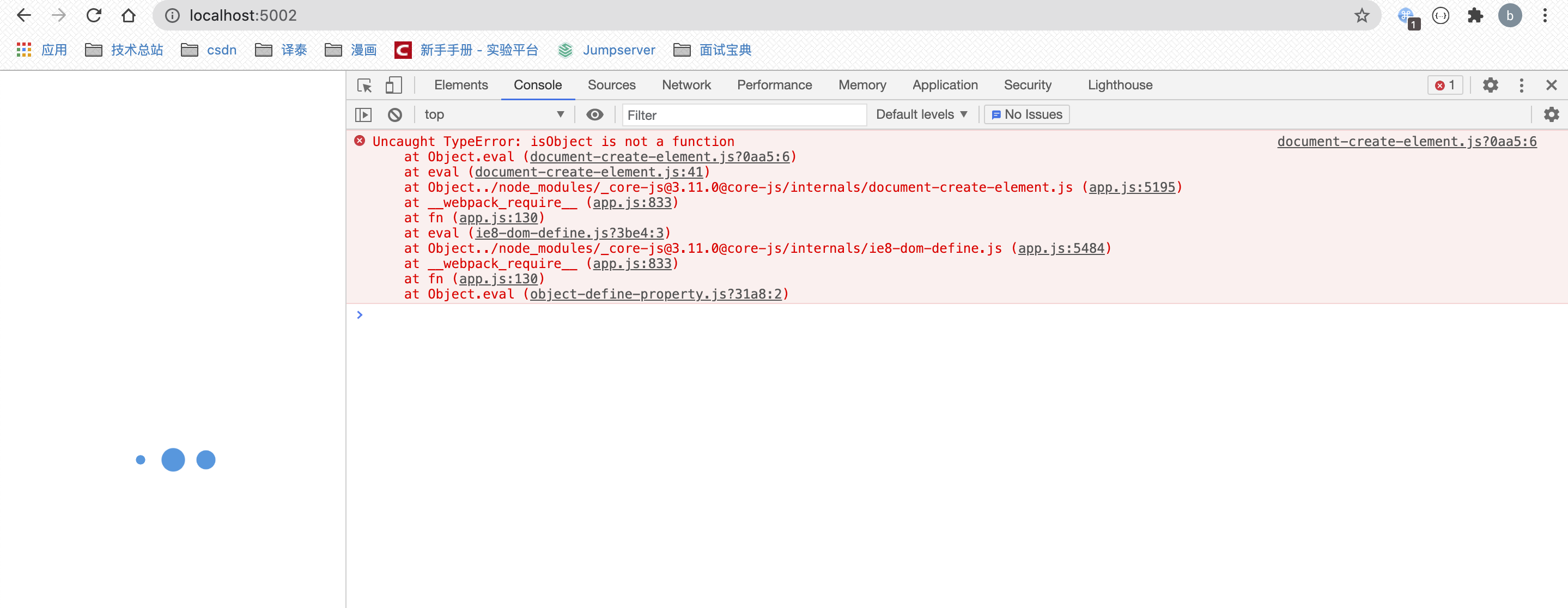The image size is (1568, 608).
Task: Toggle the console sidebar panel
Action: pos(363,114)
